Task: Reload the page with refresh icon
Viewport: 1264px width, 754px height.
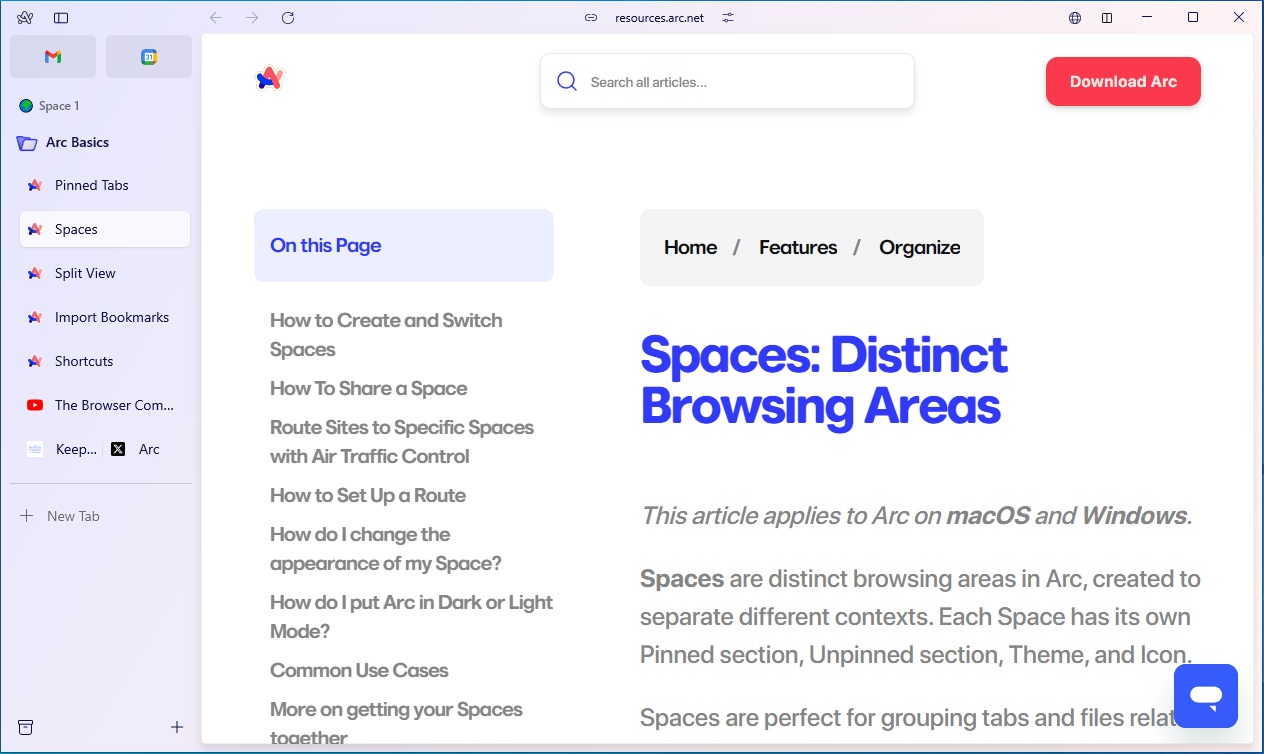Action: tap(288, 18)
